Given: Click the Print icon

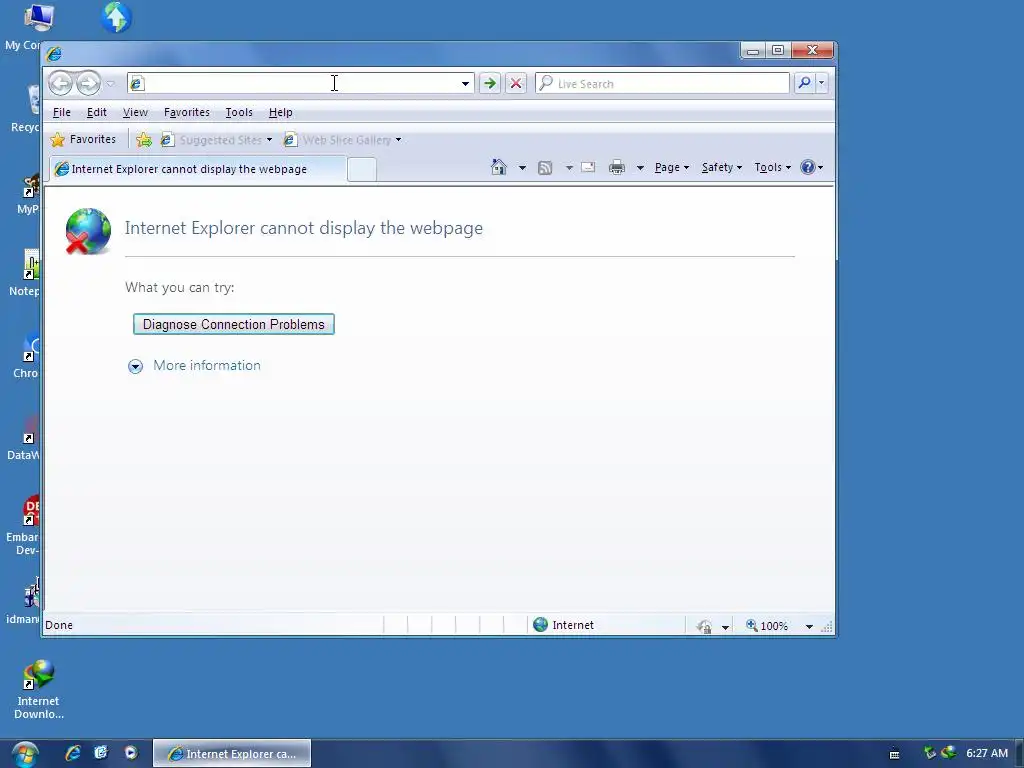Looking at the screenshot, I should pos(616,168).
